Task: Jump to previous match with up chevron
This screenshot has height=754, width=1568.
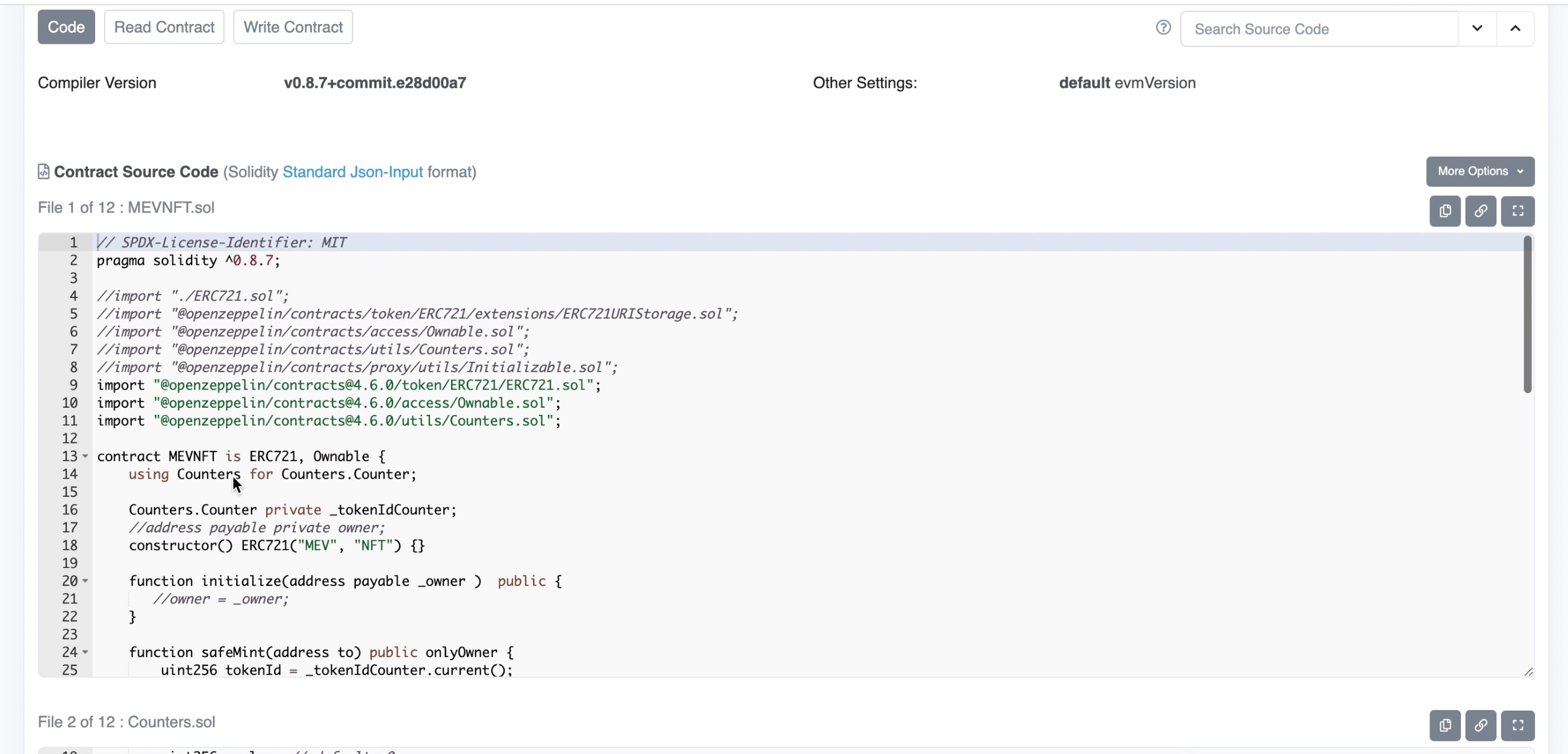Action: (x=1515, y=28)
